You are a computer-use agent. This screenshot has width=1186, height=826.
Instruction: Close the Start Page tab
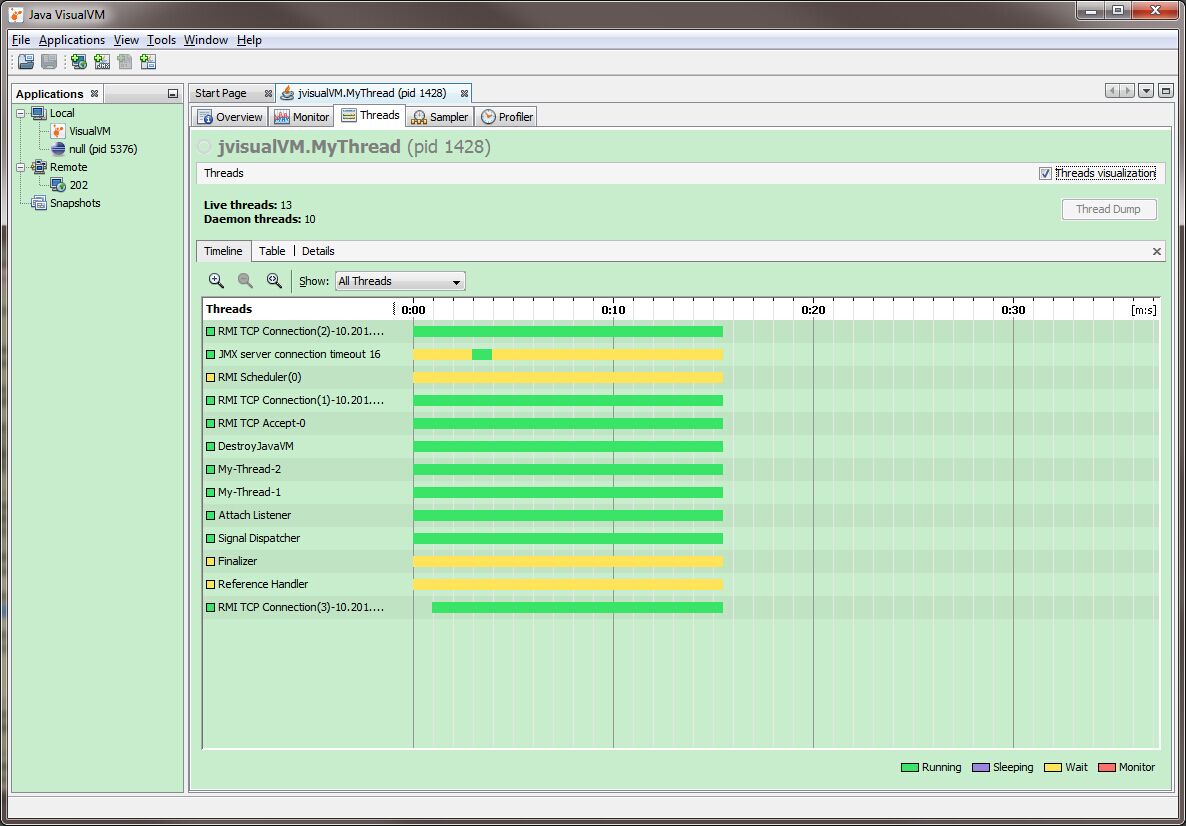(x=268, y=94)
